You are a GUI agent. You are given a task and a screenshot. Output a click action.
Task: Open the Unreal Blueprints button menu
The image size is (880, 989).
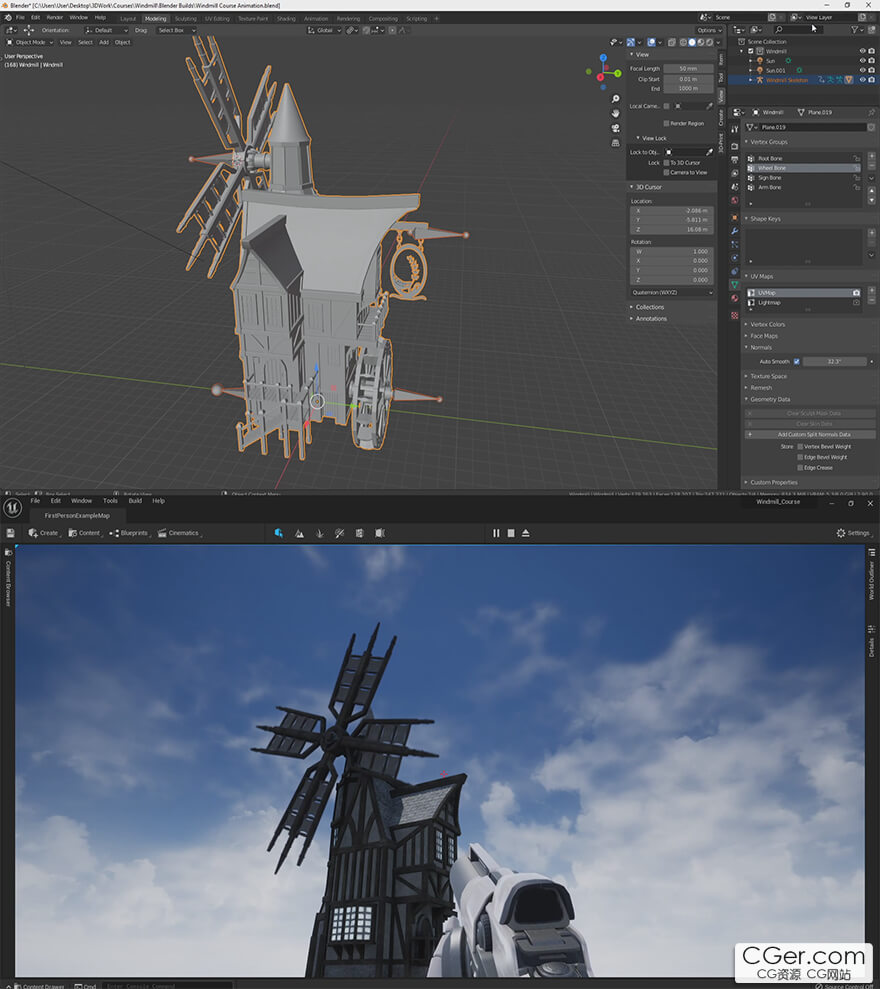tap(129, 533)
